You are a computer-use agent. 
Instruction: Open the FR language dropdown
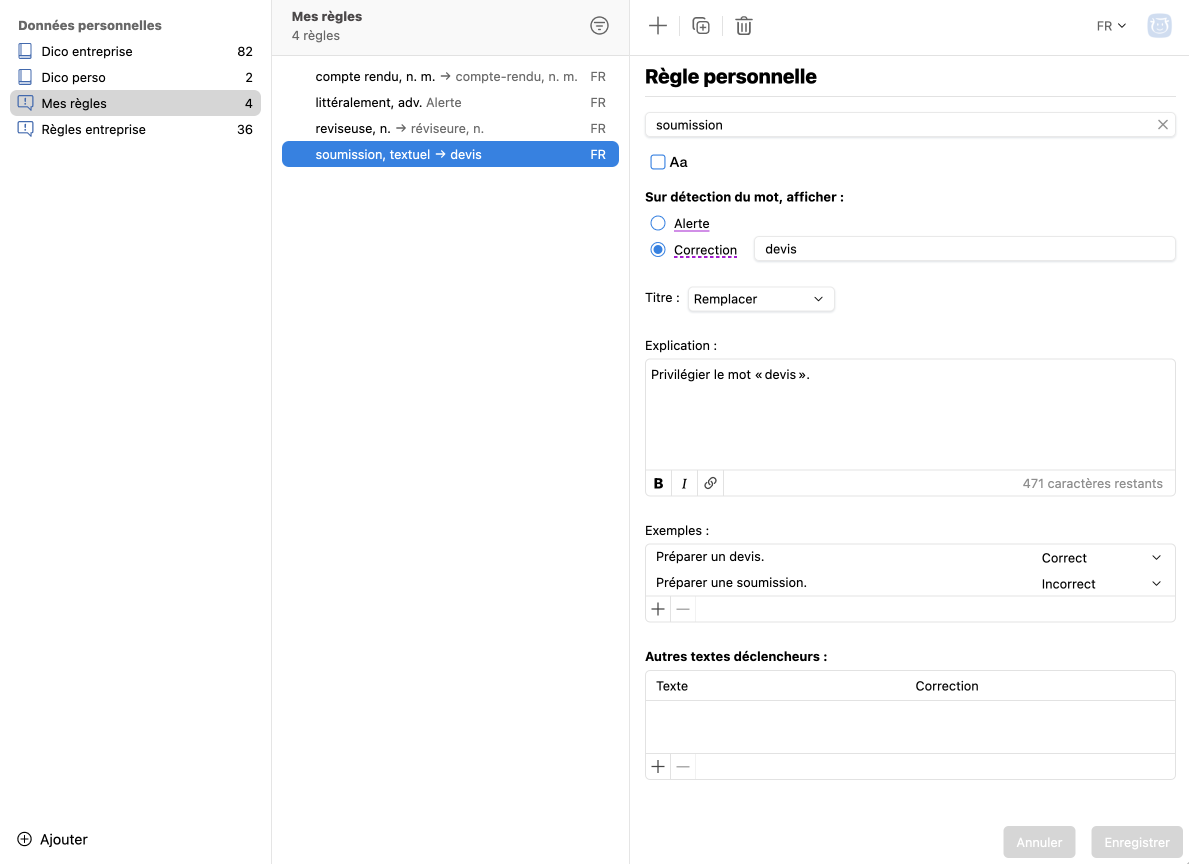pyautogui.click(x=1111, y=26)
